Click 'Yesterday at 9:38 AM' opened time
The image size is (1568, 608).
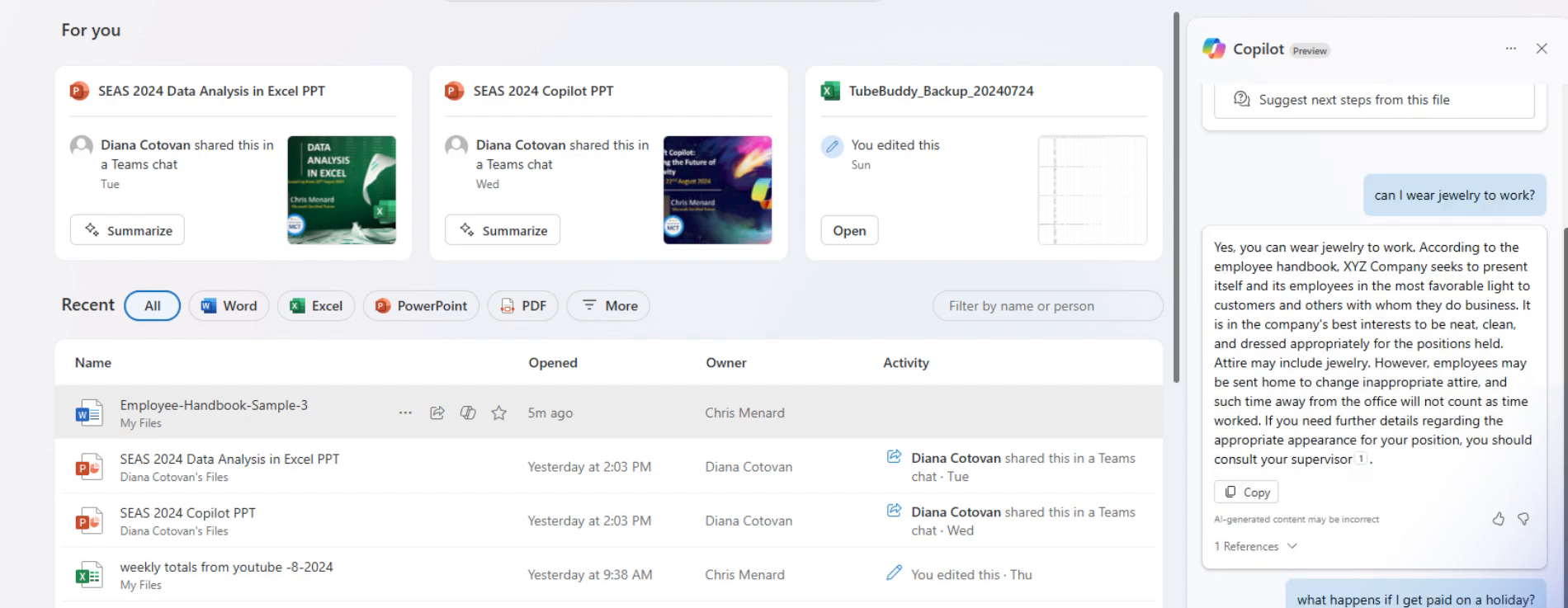pos(590,574)
